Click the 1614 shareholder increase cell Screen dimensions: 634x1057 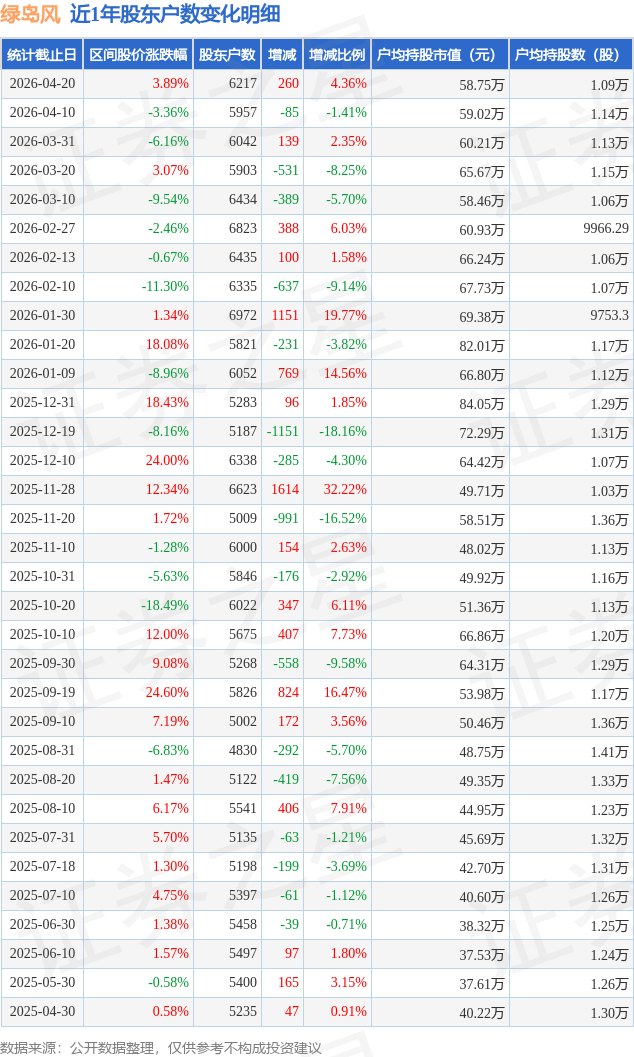(285, 490)
